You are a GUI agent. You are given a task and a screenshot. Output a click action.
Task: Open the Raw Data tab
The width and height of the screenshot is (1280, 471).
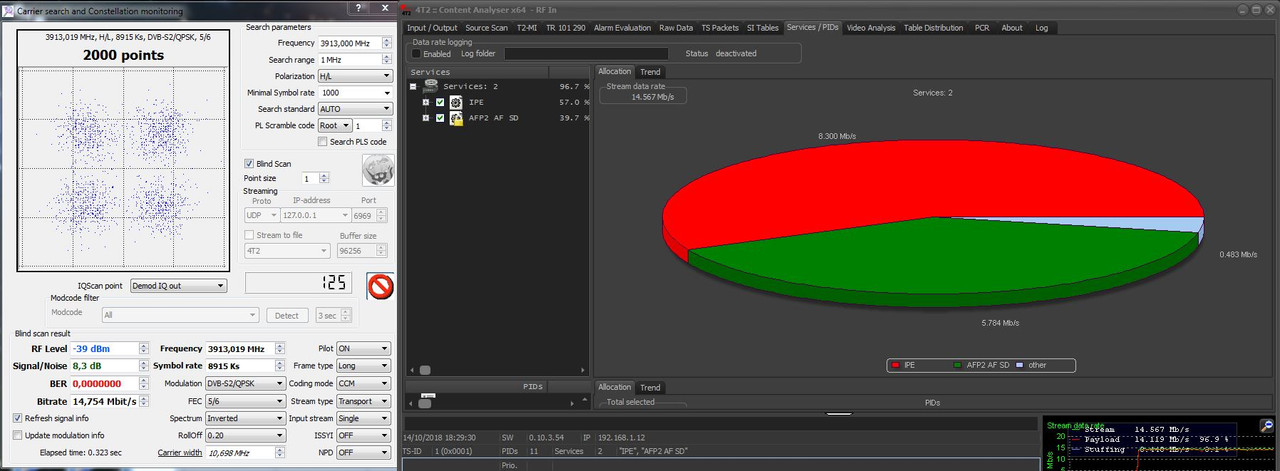click(x=677, y=28)
